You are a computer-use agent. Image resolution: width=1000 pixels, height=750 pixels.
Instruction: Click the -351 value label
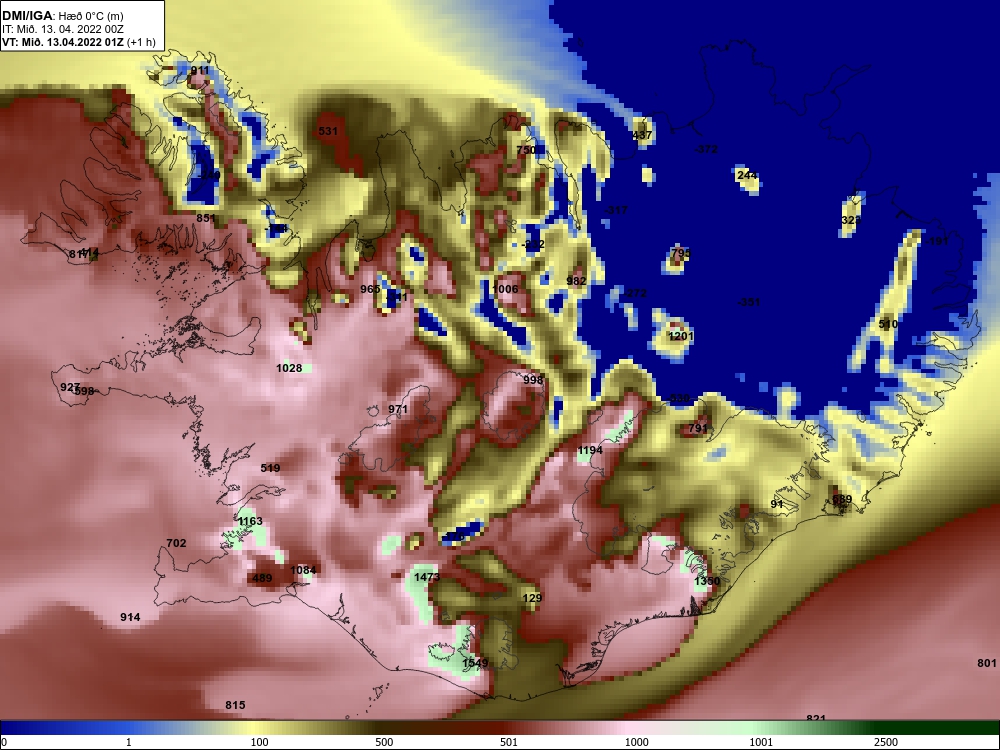(749, 302)
